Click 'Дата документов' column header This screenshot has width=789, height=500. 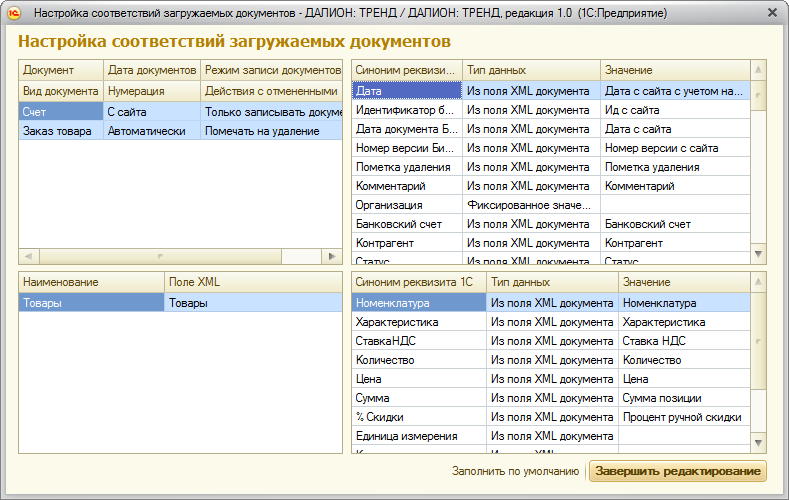point(151,70)
